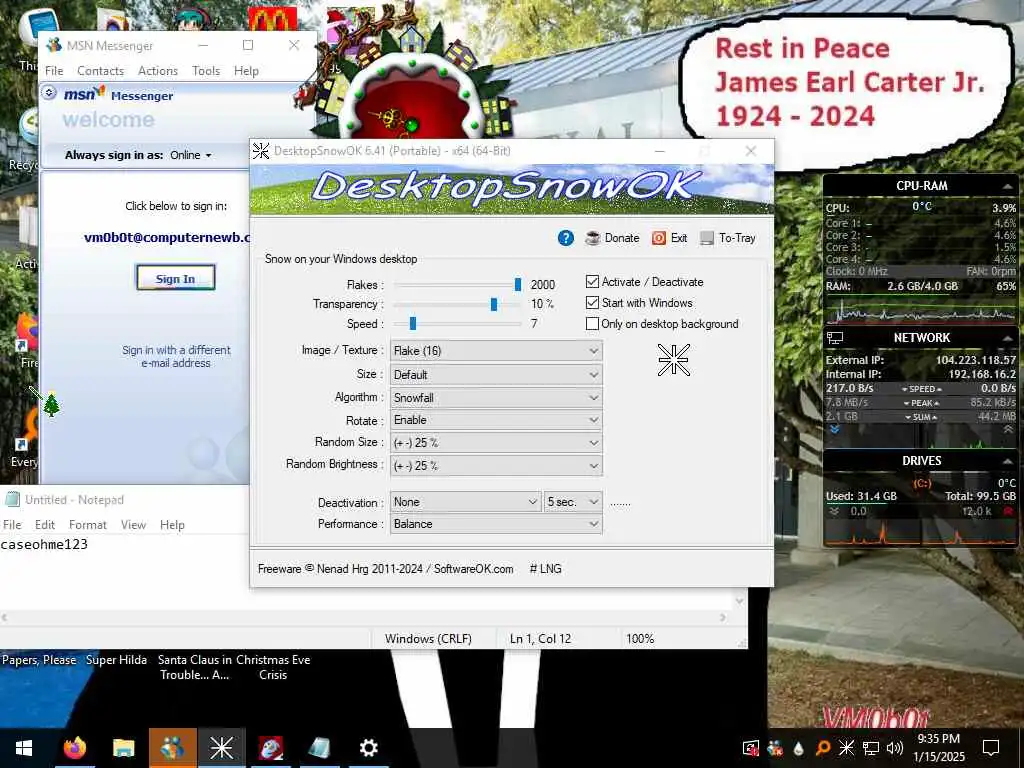Open Notepad Format menu
The width and height of the screenshot is (1024, 768).
(x=88, y=524)
